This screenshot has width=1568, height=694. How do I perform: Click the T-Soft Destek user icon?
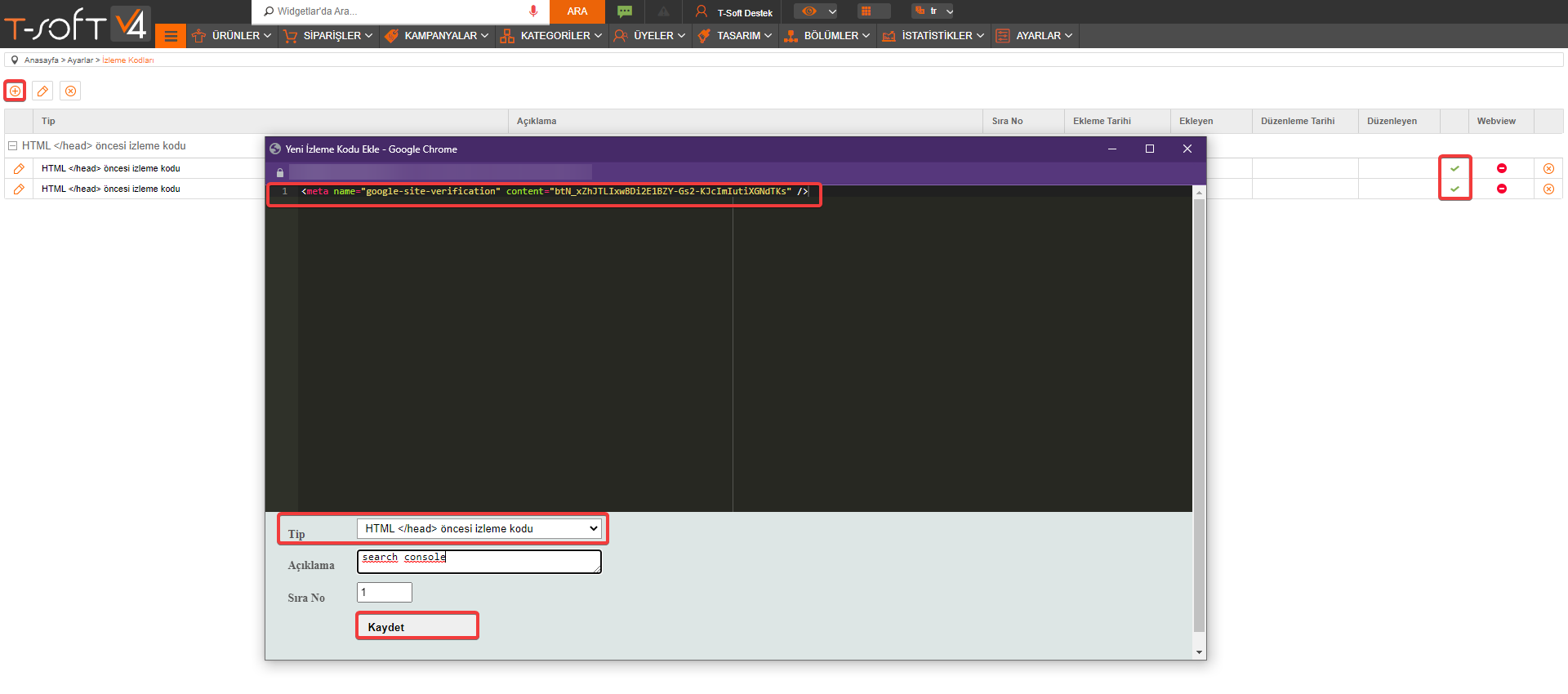coord(701,11)
